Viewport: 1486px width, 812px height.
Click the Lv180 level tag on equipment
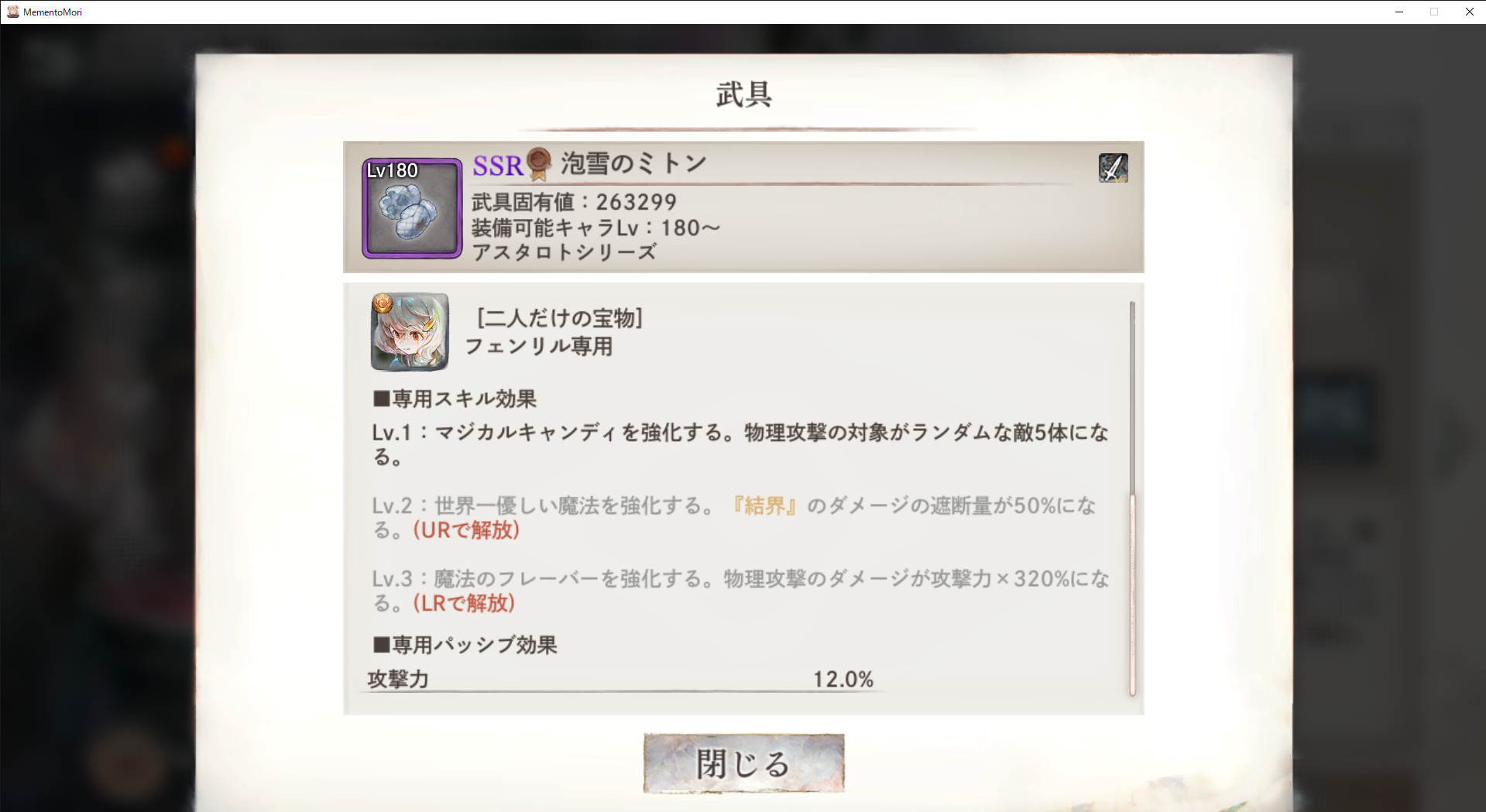click(x=392, y=170)
